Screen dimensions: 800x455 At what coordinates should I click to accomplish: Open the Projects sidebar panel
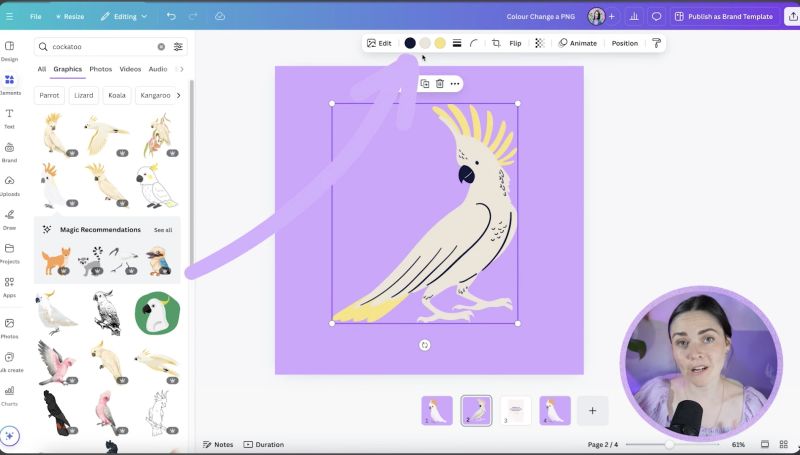9,254
